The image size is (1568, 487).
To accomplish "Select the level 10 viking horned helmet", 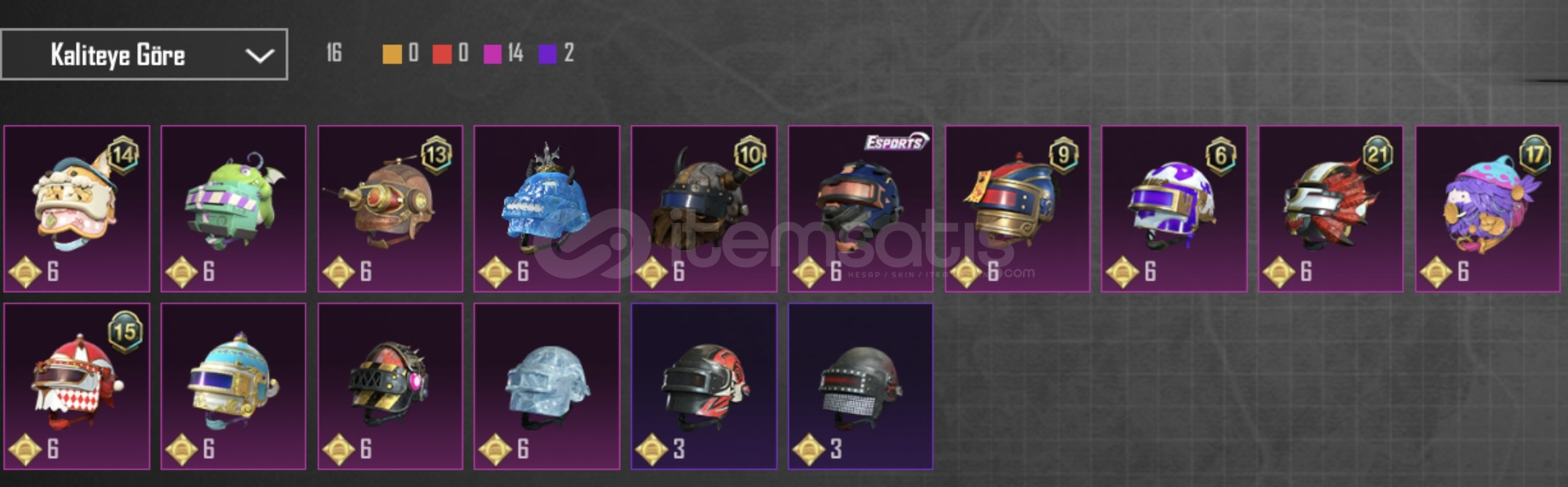I will click(704, 209).
